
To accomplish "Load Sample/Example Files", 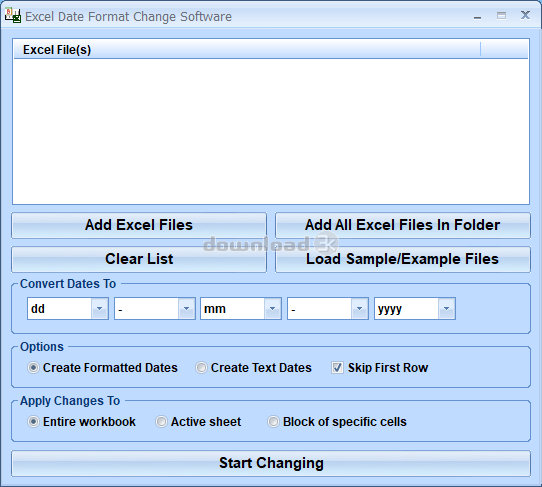I will coord(403,259).
